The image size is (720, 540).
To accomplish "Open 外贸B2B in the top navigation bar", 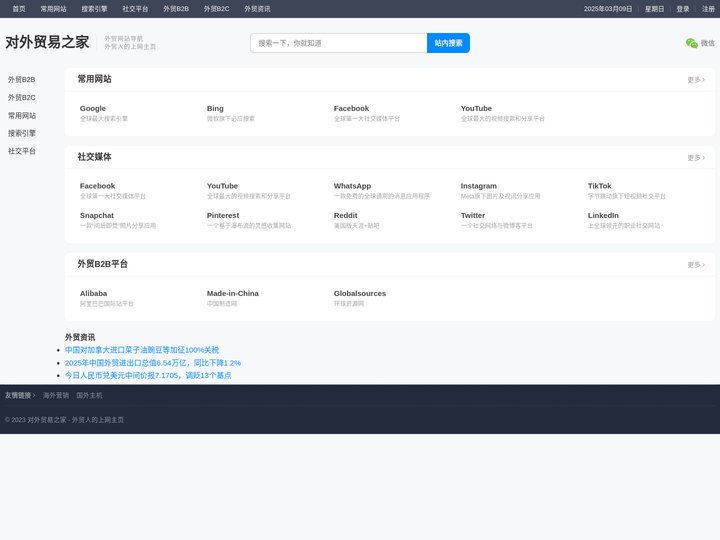I will pyautogui.click(x=176, y=9).
